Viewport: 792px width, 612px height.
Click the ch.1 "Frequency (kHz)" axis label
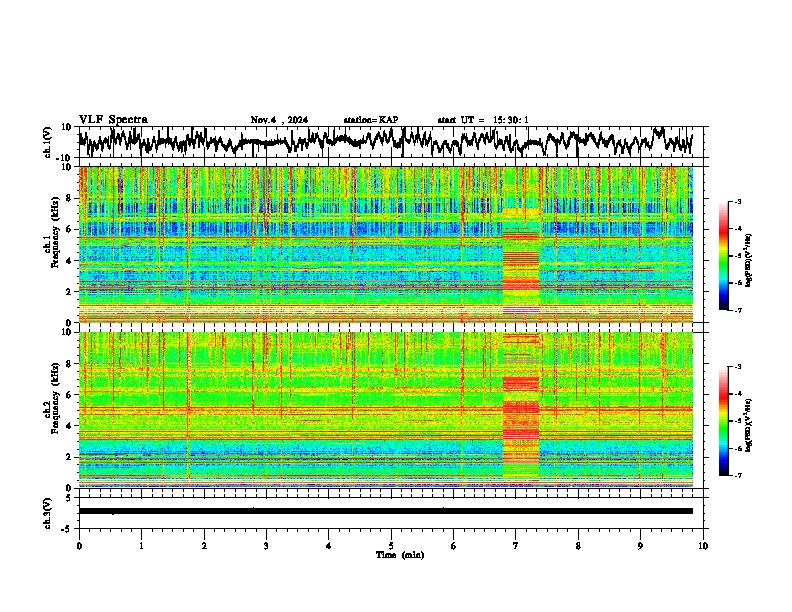point(54,233)
